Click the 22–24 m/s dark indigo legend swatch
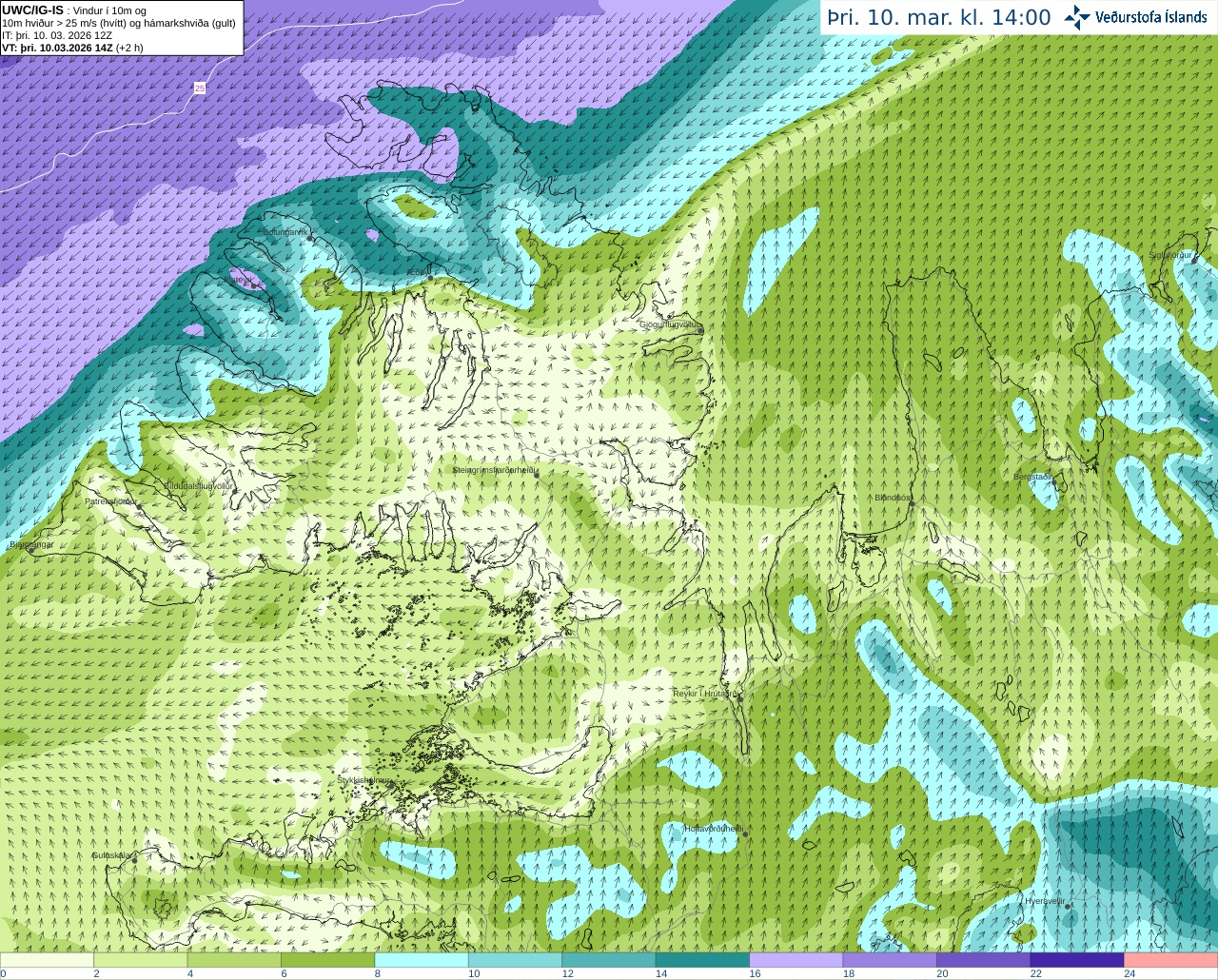 [x=1077, y=960]
